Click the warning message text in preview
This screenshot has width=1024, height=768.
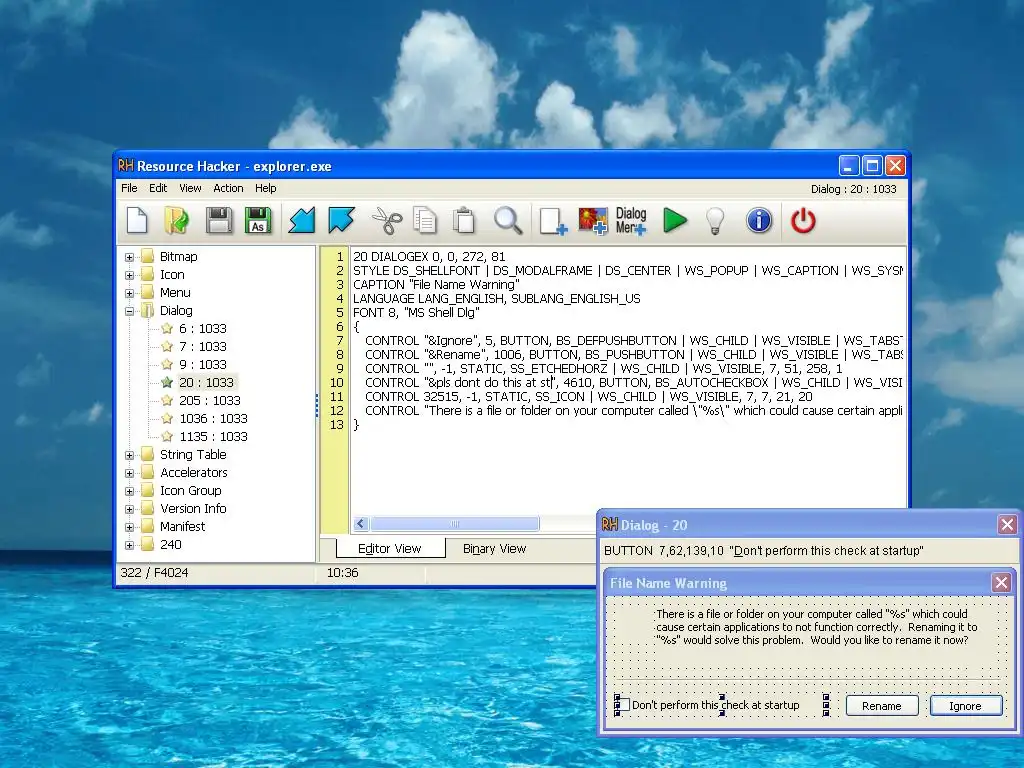tap(816, 627)
